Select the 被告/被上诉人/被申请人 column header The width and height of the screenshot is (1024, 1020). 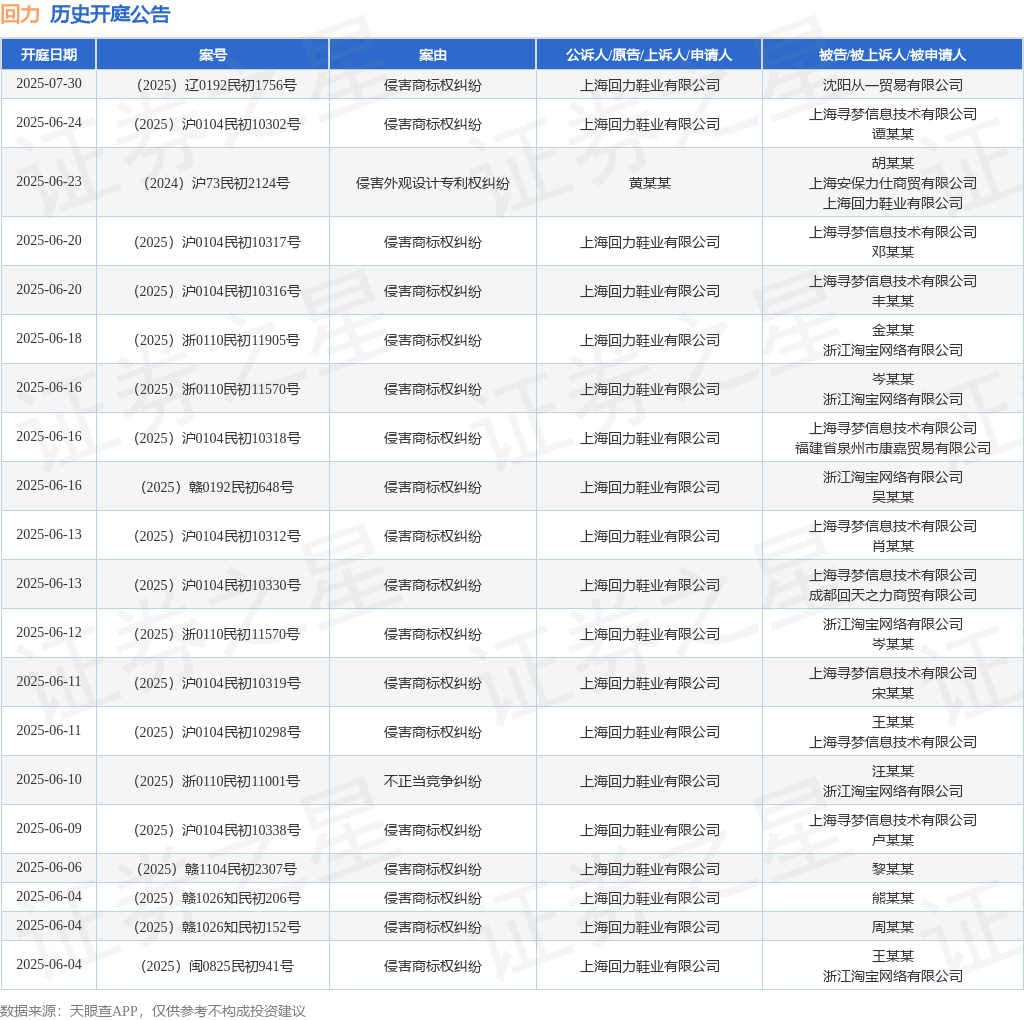pos(892,55)
